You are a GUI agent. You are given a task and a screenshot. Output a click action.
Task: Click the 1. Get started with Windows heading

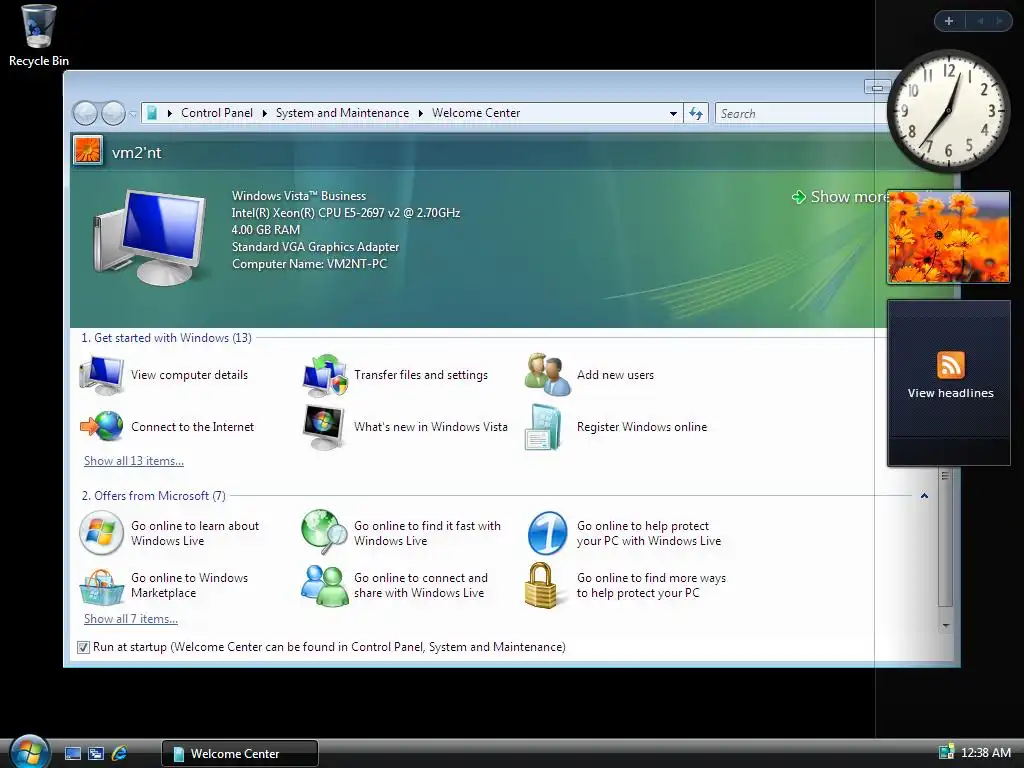point(167,338)
